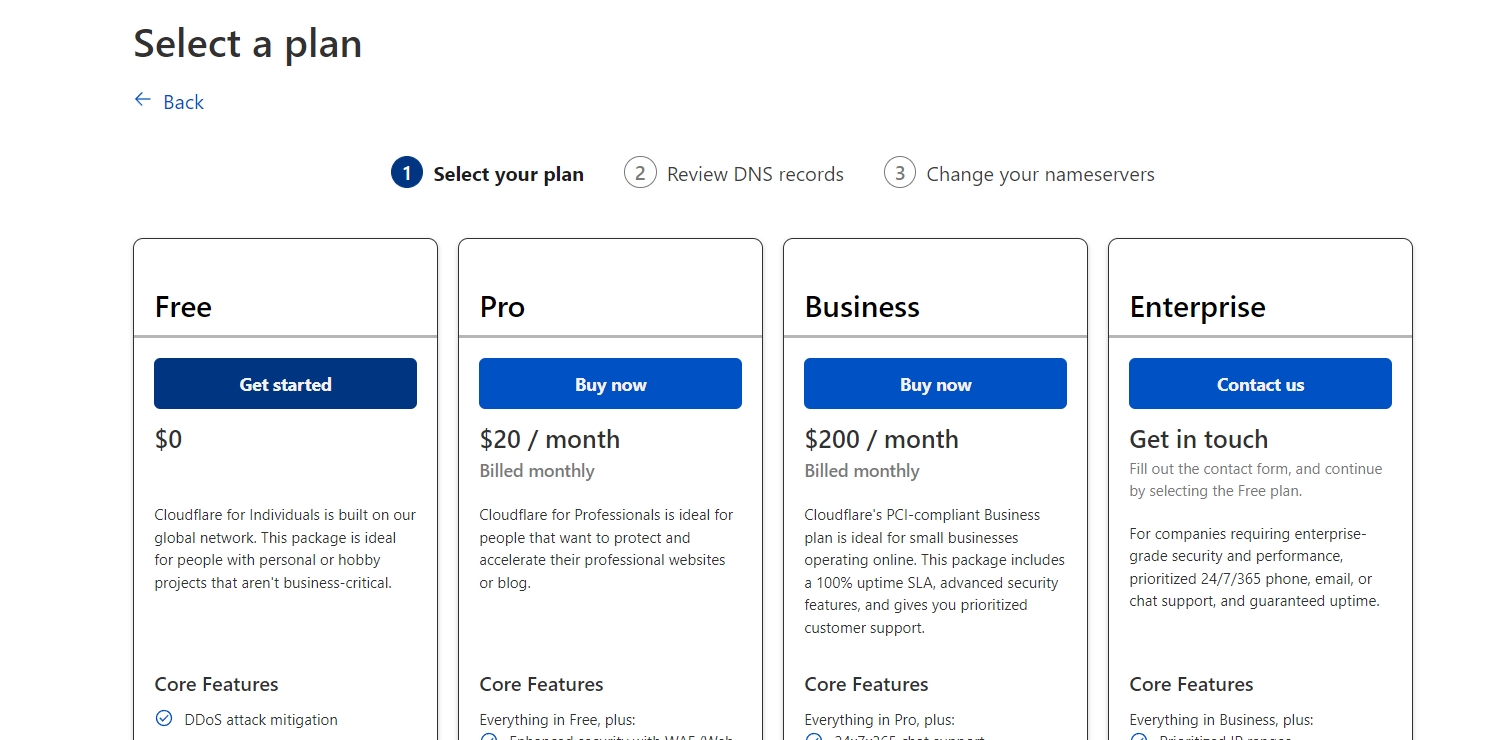
Task: Click the Free plan card heading
Action: [x=183, y=307]
